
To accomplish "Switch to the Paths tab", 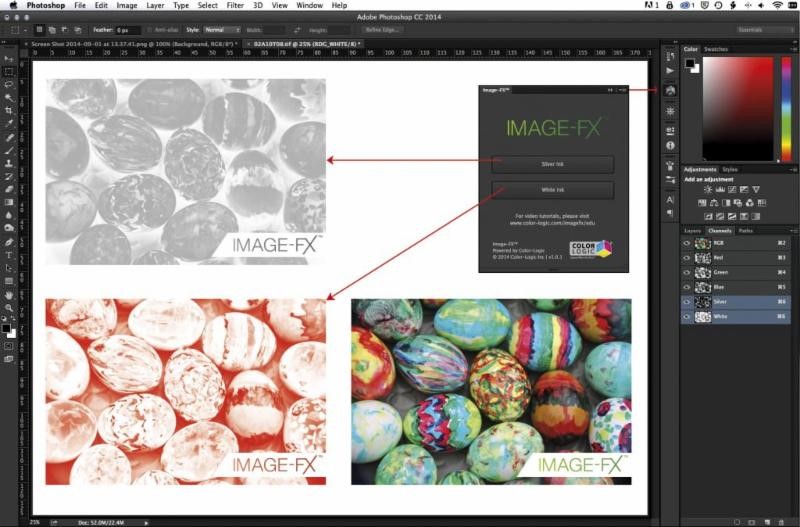I will [x=745, y=231].
